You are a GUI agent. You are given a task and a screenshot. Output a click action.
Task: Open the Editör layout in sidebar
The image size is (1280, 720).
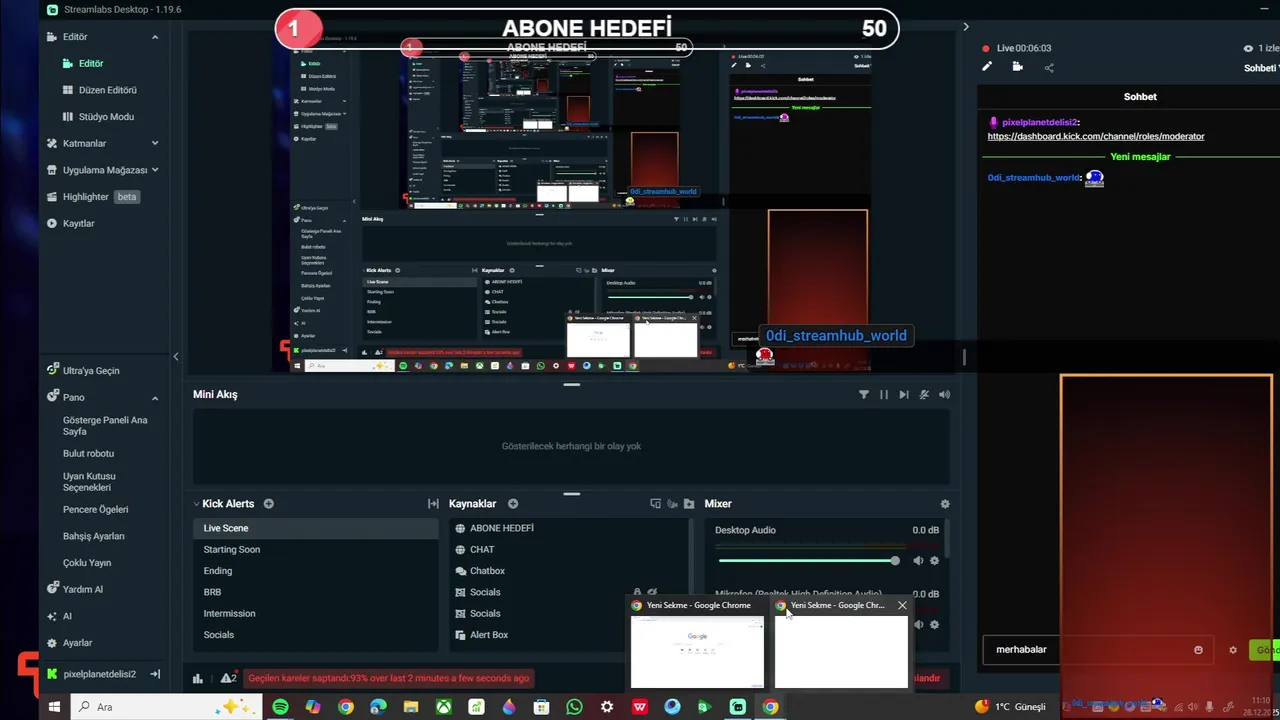point(90,63)
